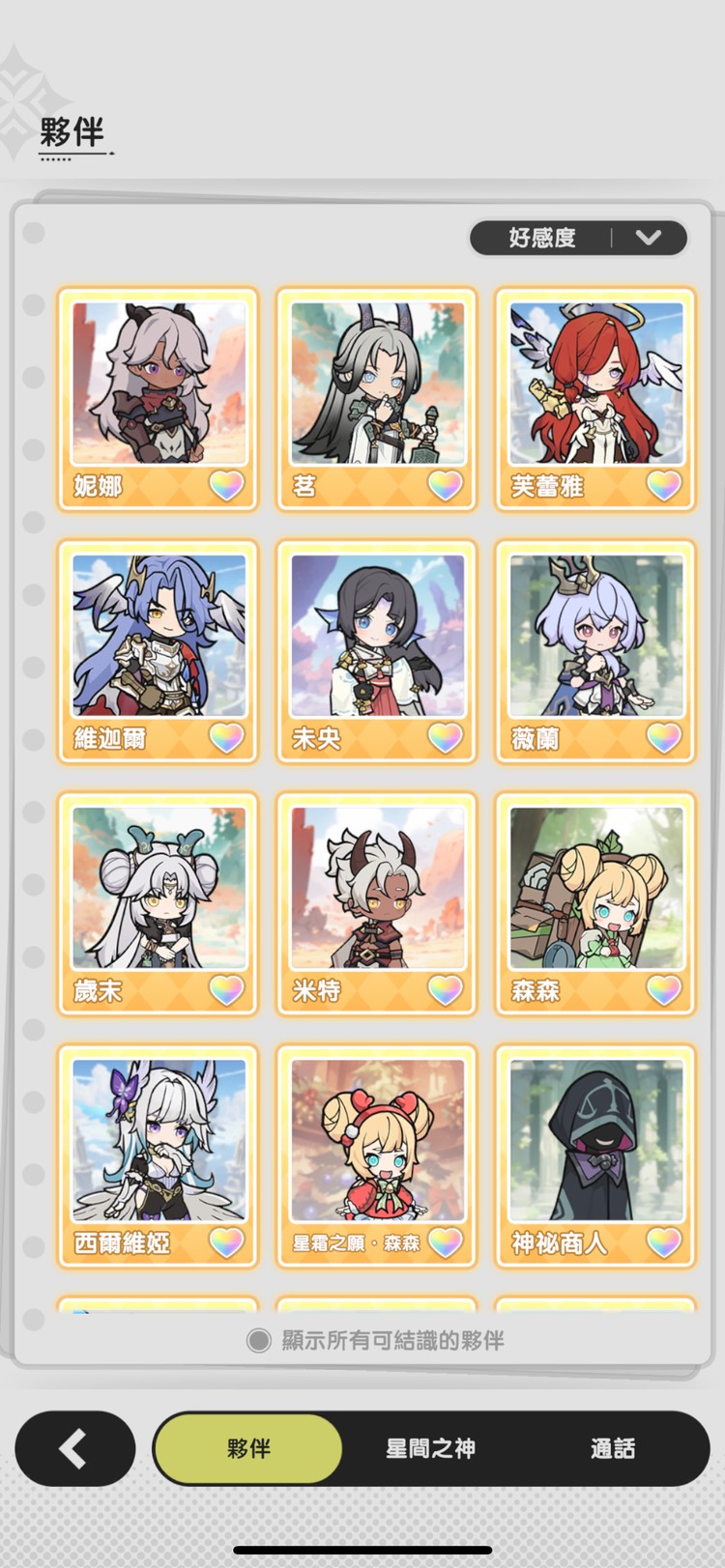
Task: Toggle 顯示所有可結識的夥伴 radio option
Action: coord(258,1340)
